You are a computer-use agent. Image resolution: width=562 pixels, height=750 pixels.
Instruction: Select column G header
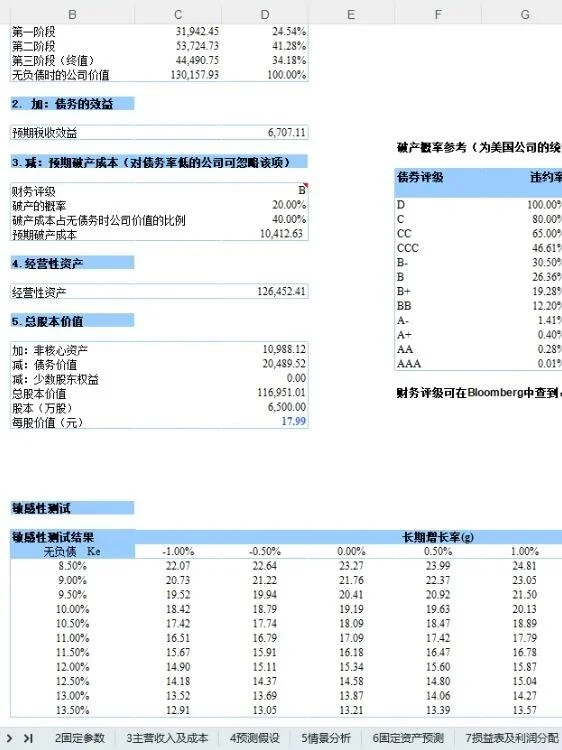click(x=524, y=14)
